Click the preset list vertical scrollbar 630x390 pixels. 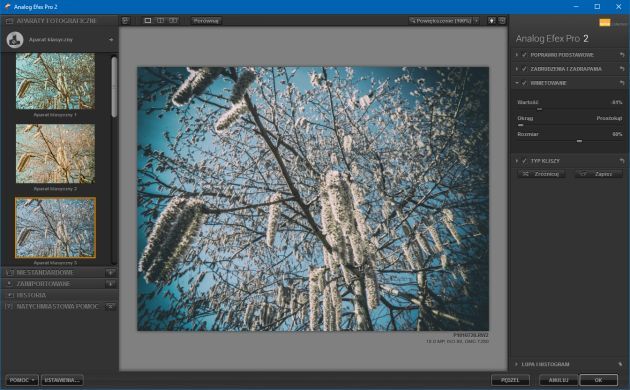click(115, 87)
